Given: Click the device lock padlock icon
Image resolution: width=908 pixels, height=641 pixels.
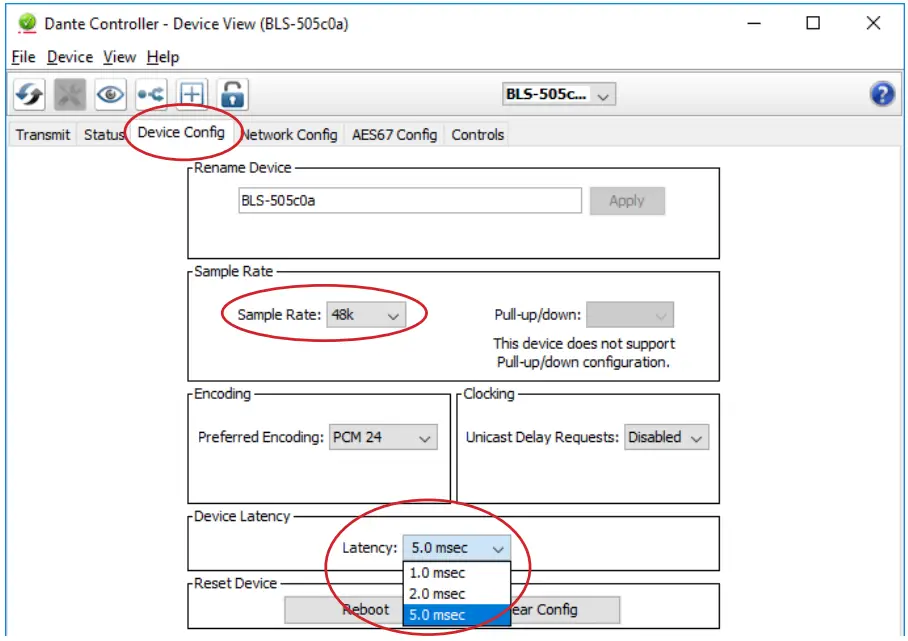Looking at the screenshot, I should pyautogui.click(x=233, y=94).
